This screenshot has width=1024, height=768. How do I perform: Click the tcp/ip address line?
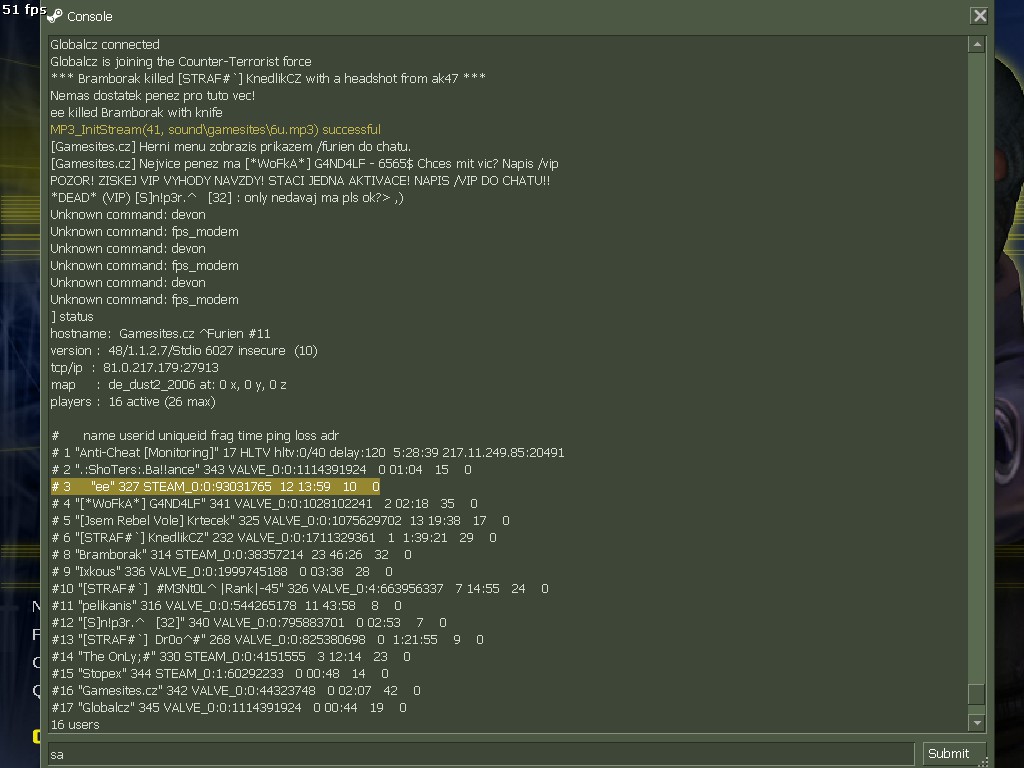pos(134,368)
